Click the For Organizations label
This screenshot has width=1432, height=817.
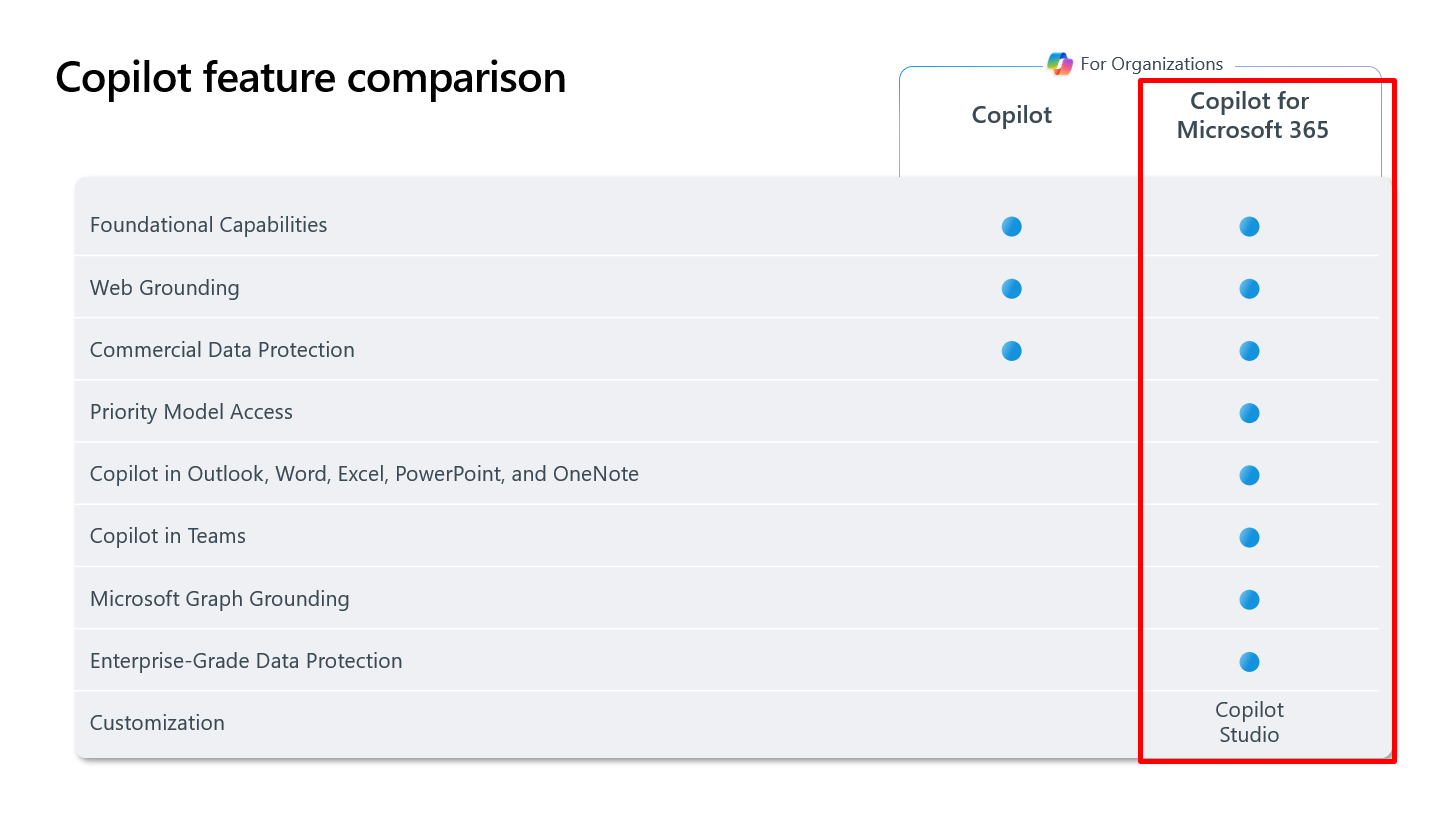point(1151,64)
